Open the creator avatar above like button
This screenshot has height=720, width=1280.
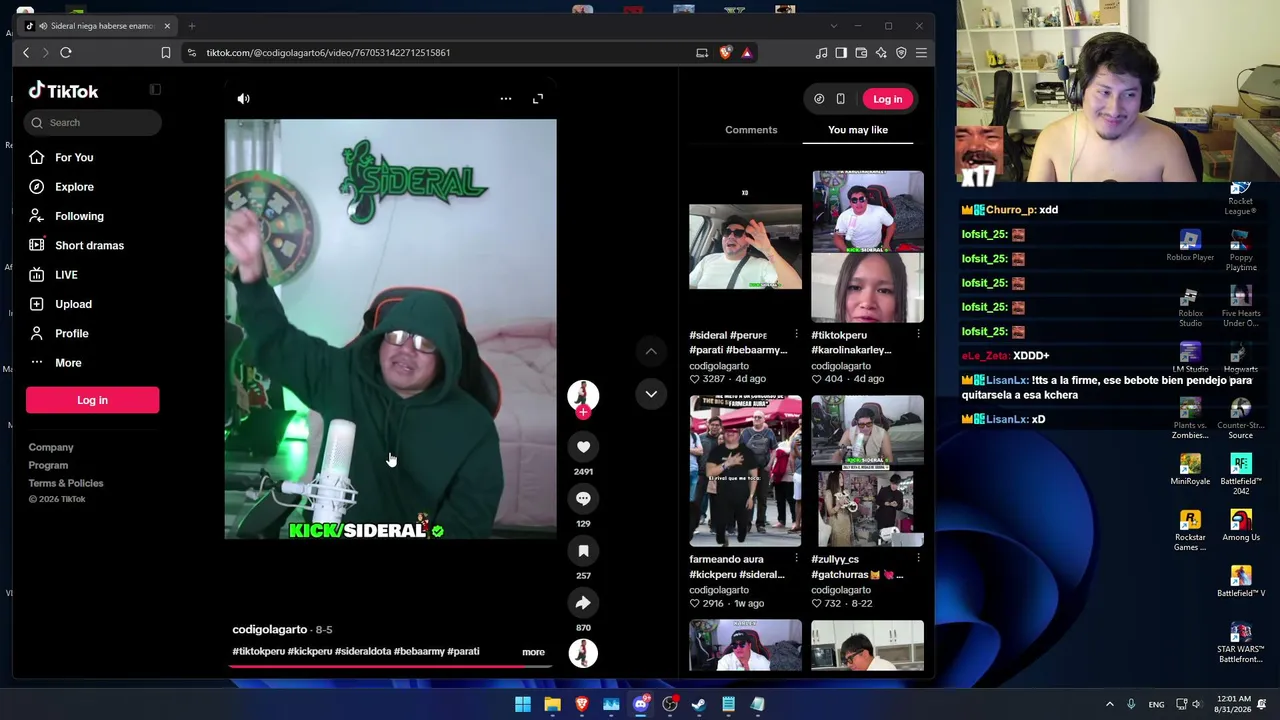pyautogui.click(x=583, y=394)
